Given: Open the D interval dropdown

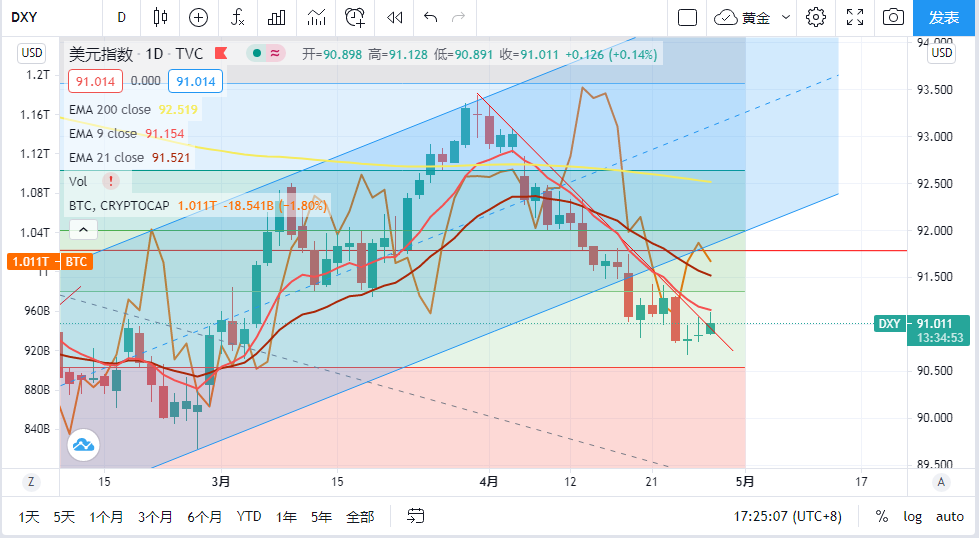Looking at the screenshot, I should tap(121, 17).
